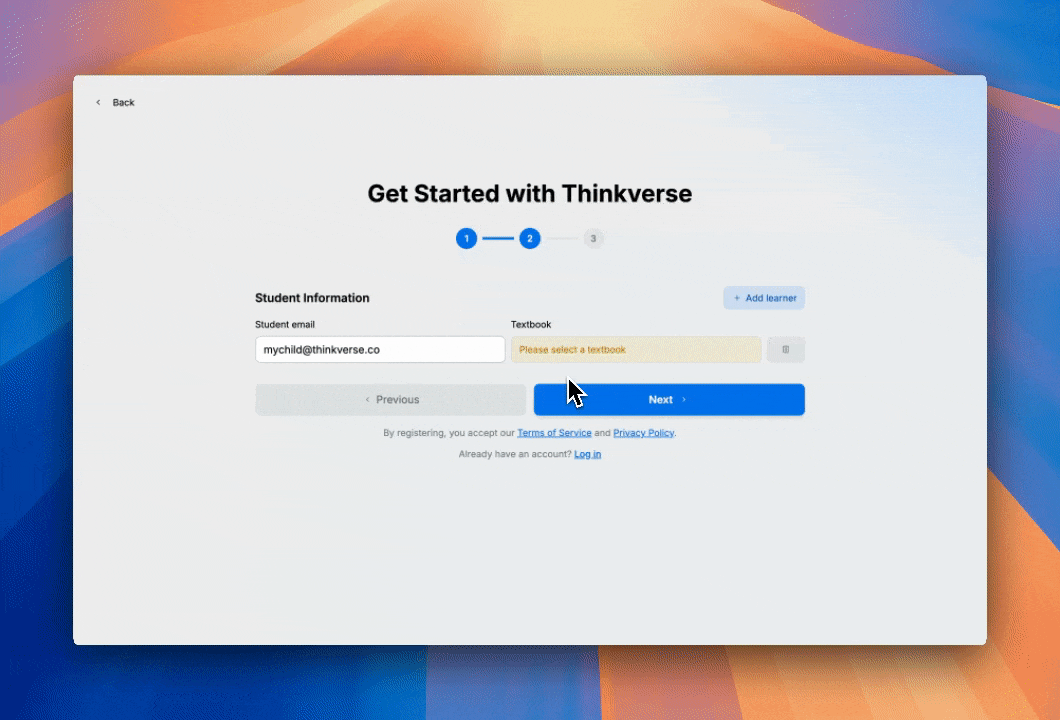Click the Back link at top left
Image resolution: width=1060 pixels, height=720 pixels.
(116, 103)
